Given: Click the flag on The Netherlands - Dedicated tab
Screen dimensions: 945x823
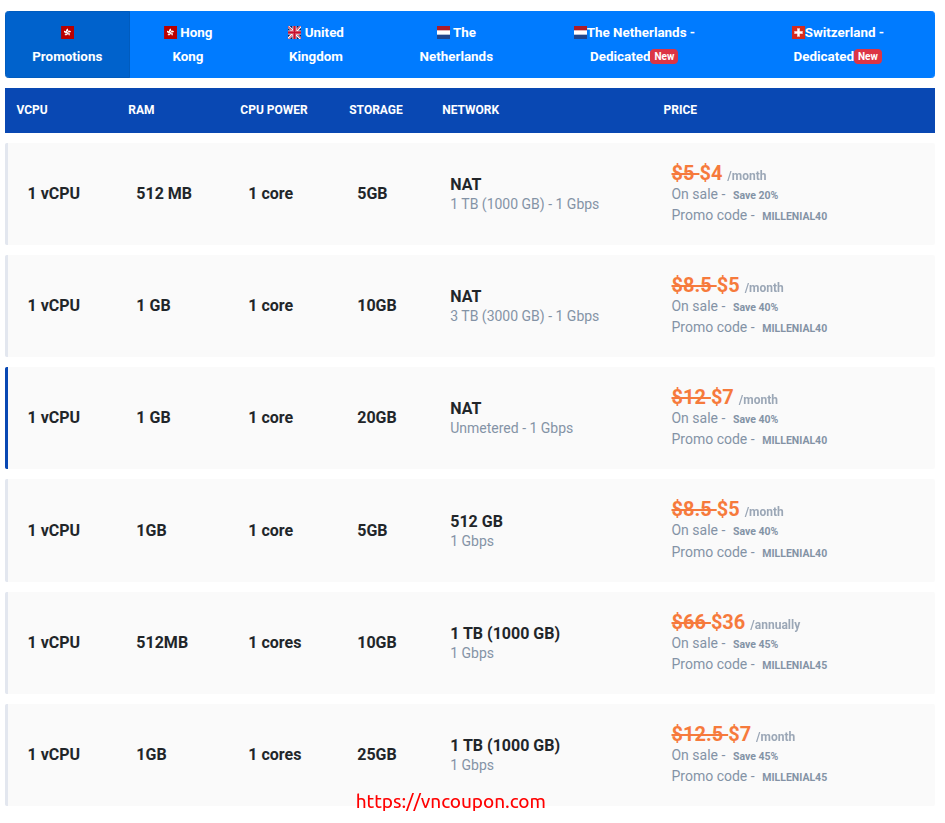Looking at the screenshot, I should tap(580, 33).
